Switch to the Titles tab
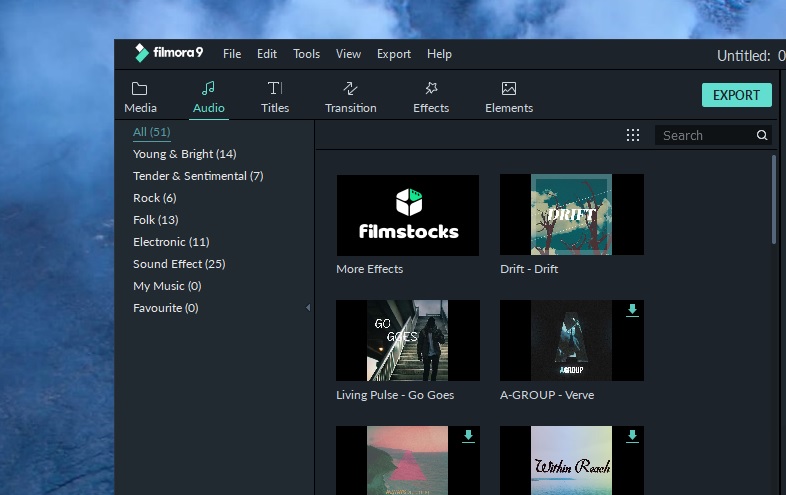Viewport: 786px width, 495px height. point(275,97)
